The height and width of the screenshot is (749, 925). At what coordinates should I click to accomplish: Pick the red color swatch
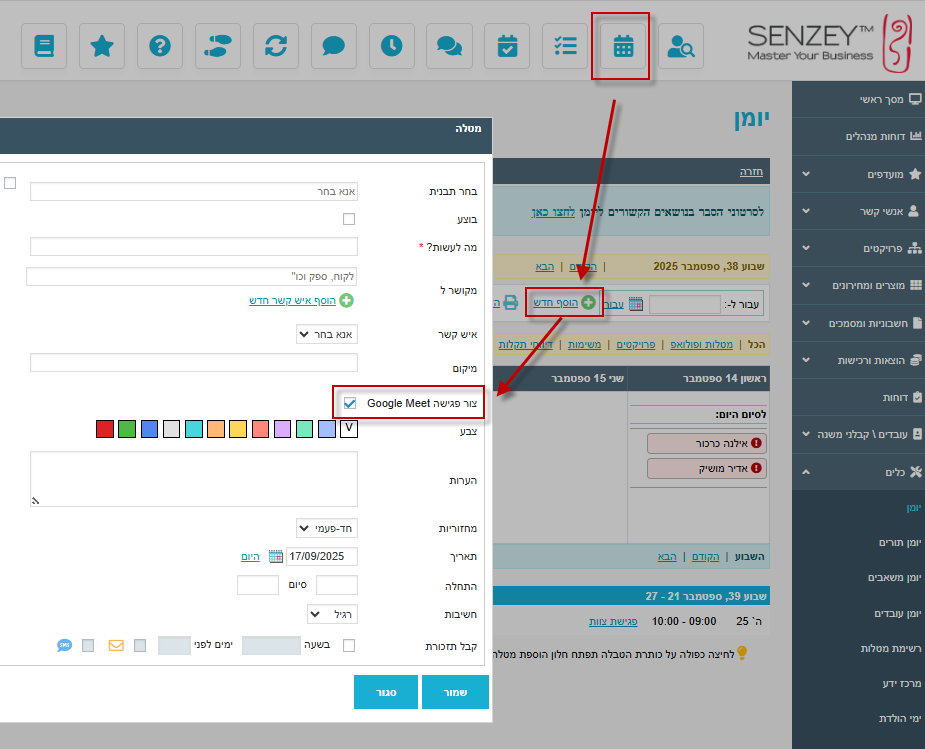105,429
